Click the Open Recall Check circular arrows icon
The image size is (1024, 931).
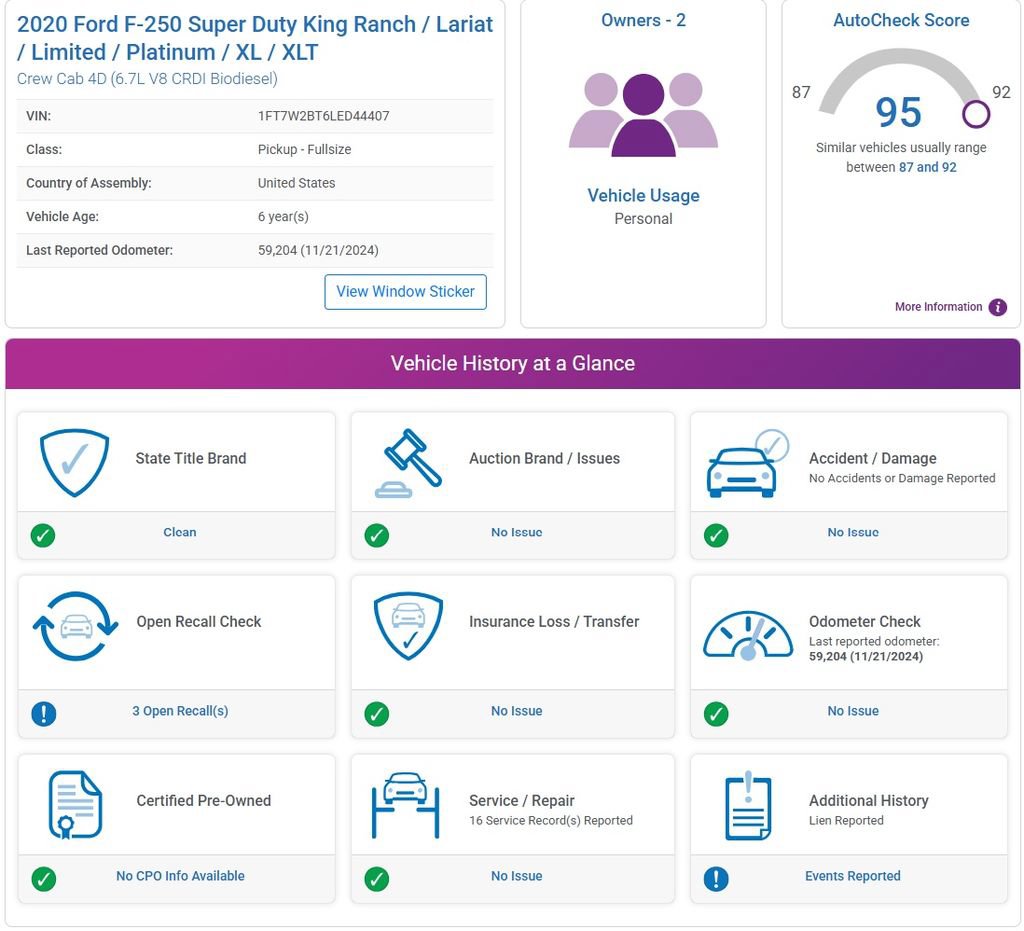76,626
